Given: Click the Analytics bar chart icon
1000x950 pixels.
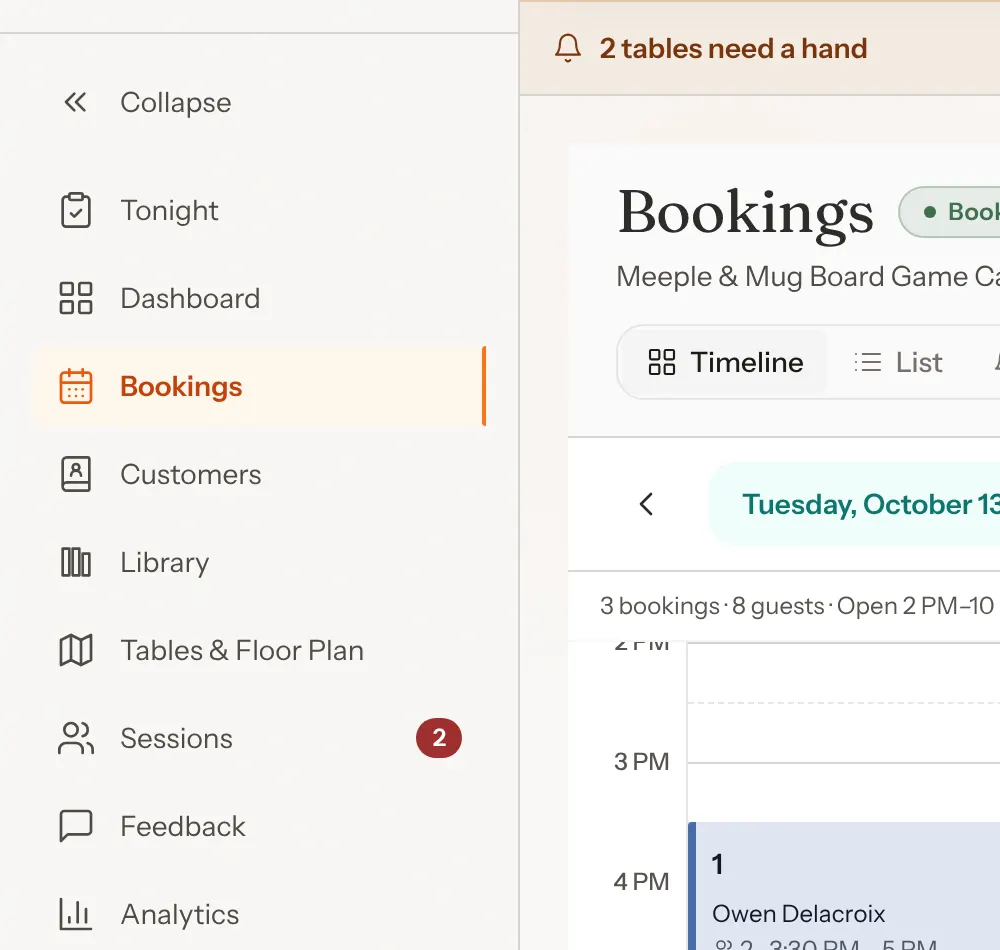Looking at the screenshot, I should 76,914.
